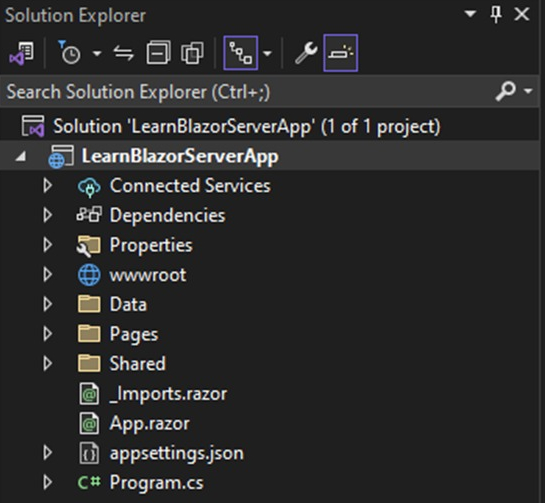545x503 pixels.
Task: Click the Pending Changes Filter icon
Action: coord(70,53)
